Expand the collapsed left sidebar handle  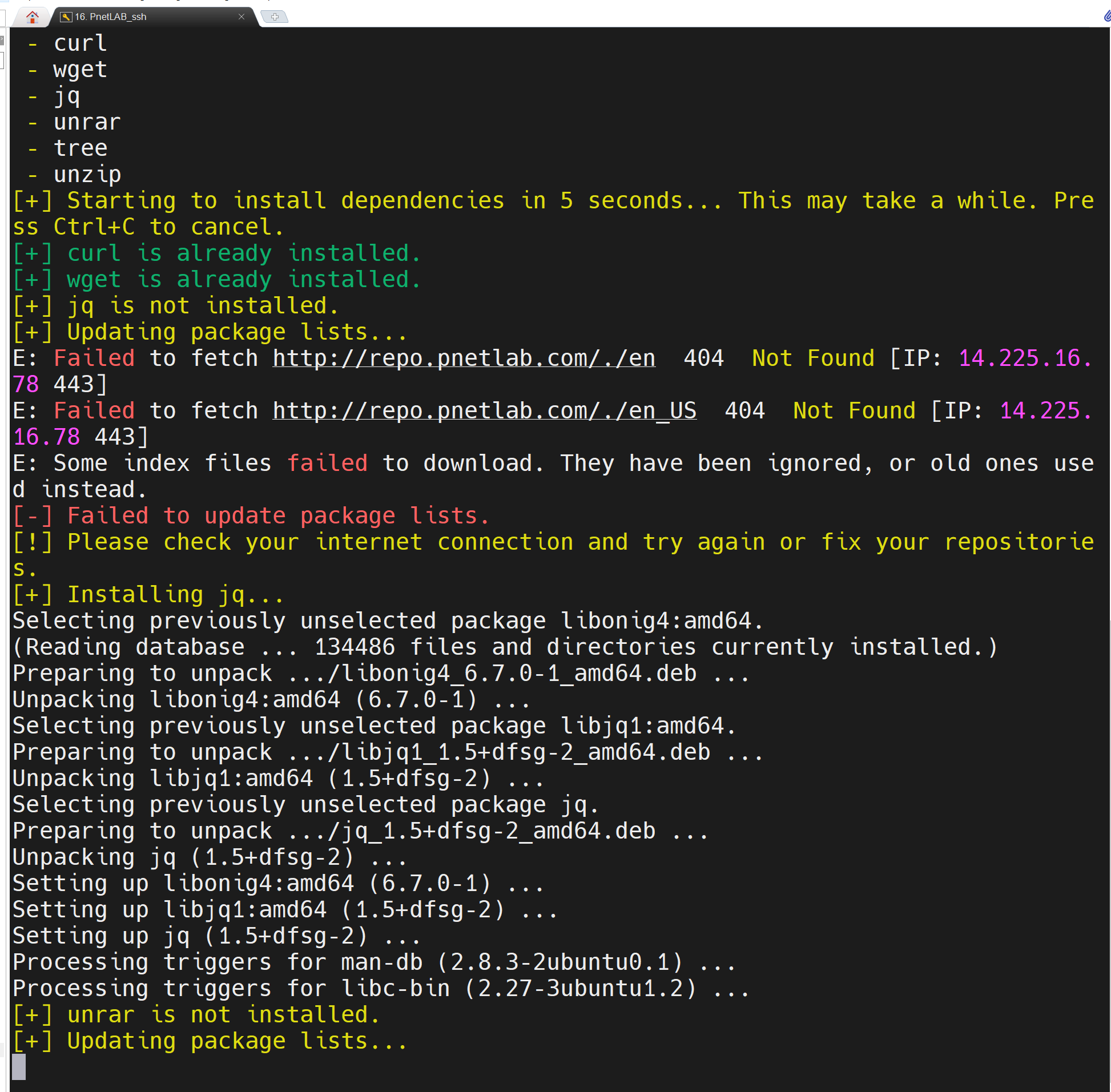point(2,40)
